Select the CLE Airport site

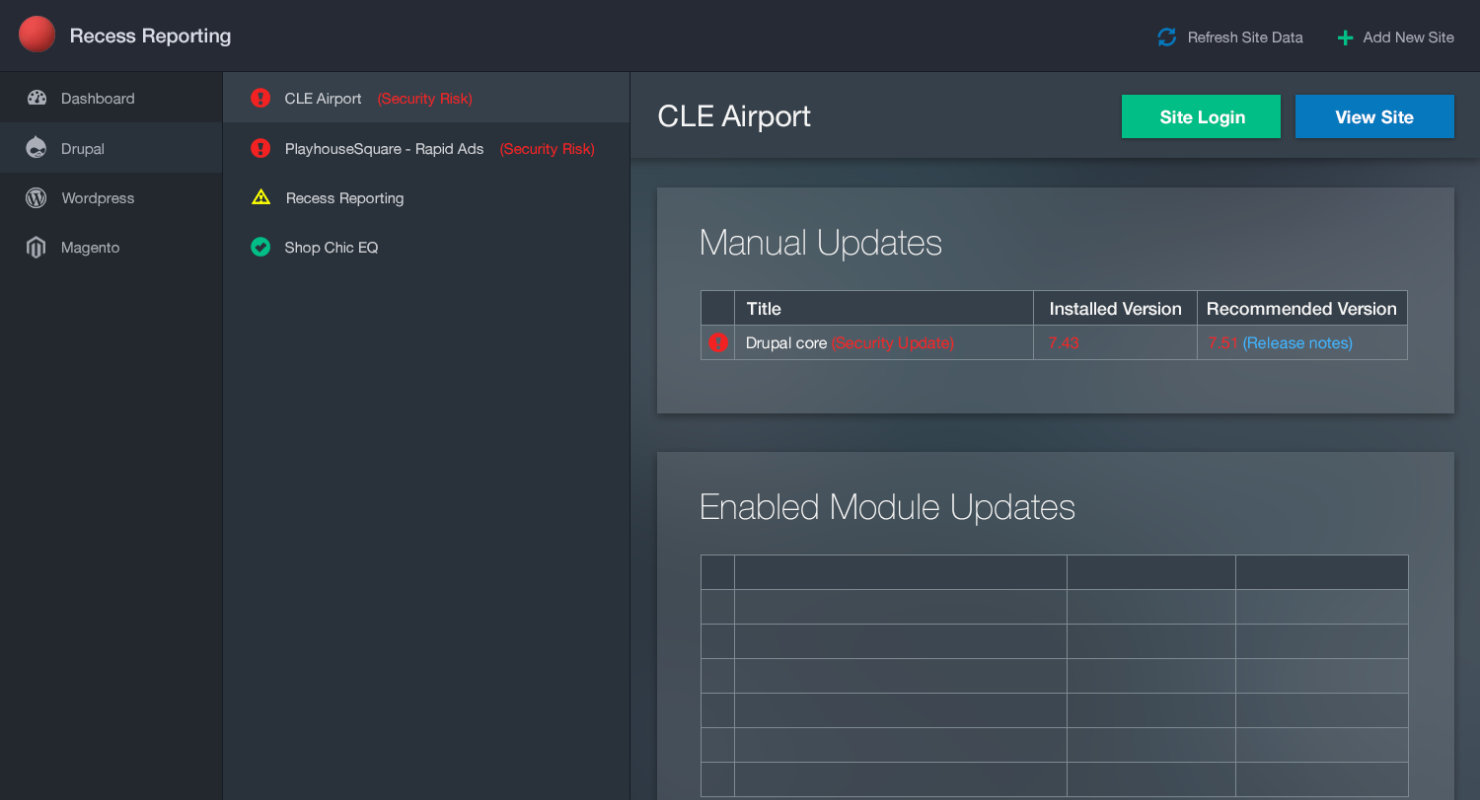pyautogui.click(x=426, y=98)
